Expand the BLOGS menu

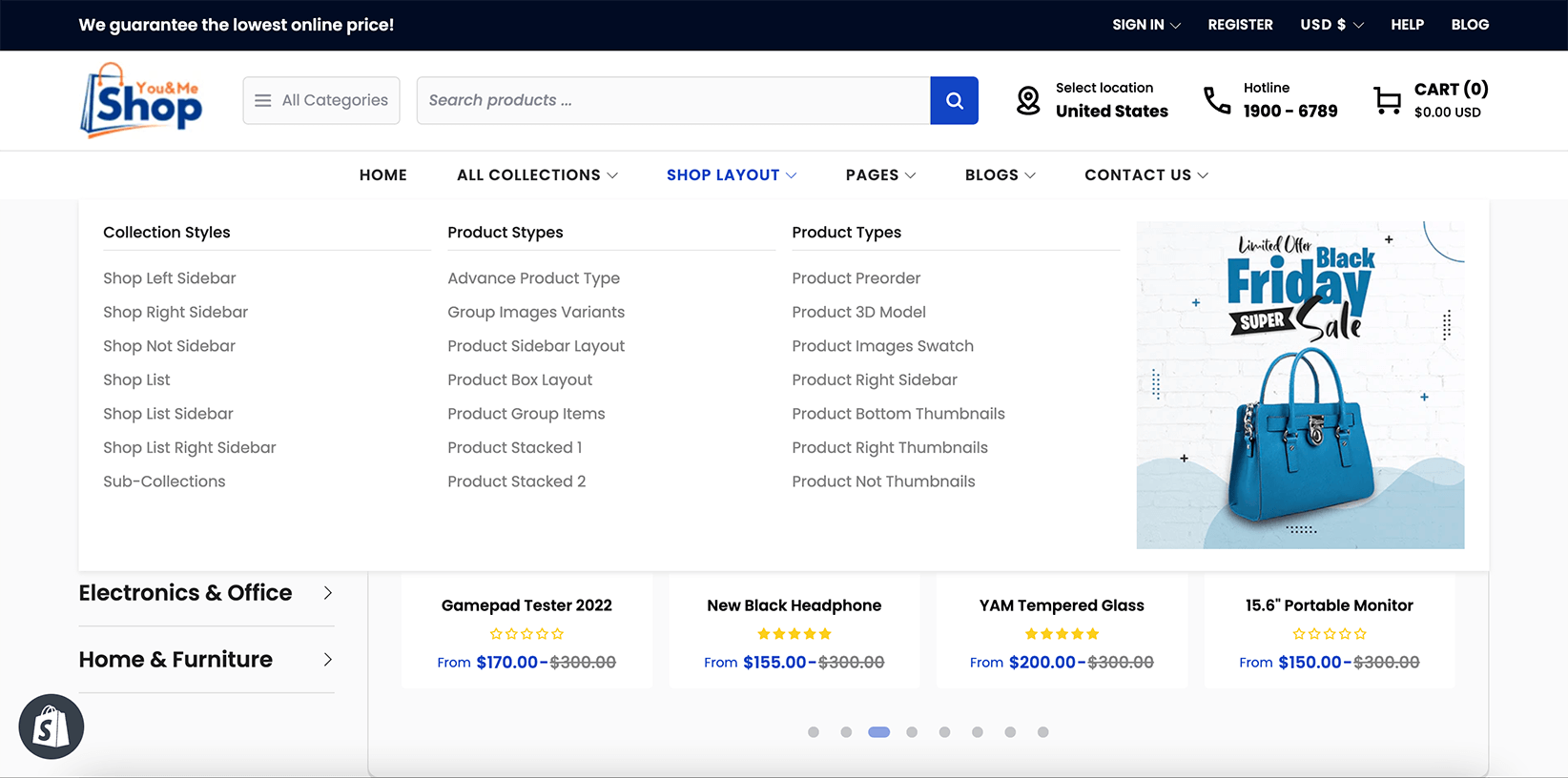[1001, 175]
